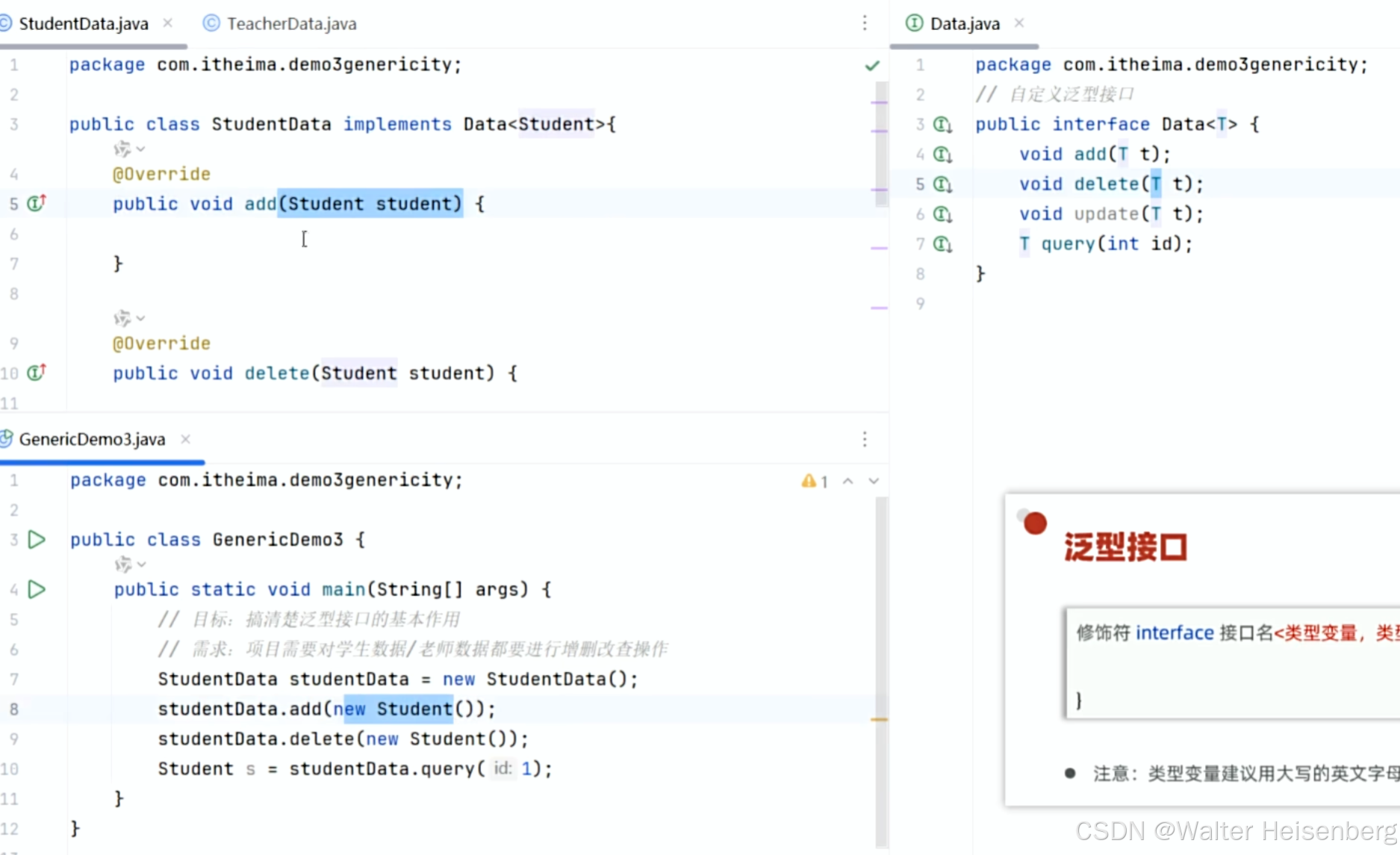This screenshot has width=1400, height=855.
Task: Click the StudentData editor vertical scrollbar
Action: tap(881, 143)
